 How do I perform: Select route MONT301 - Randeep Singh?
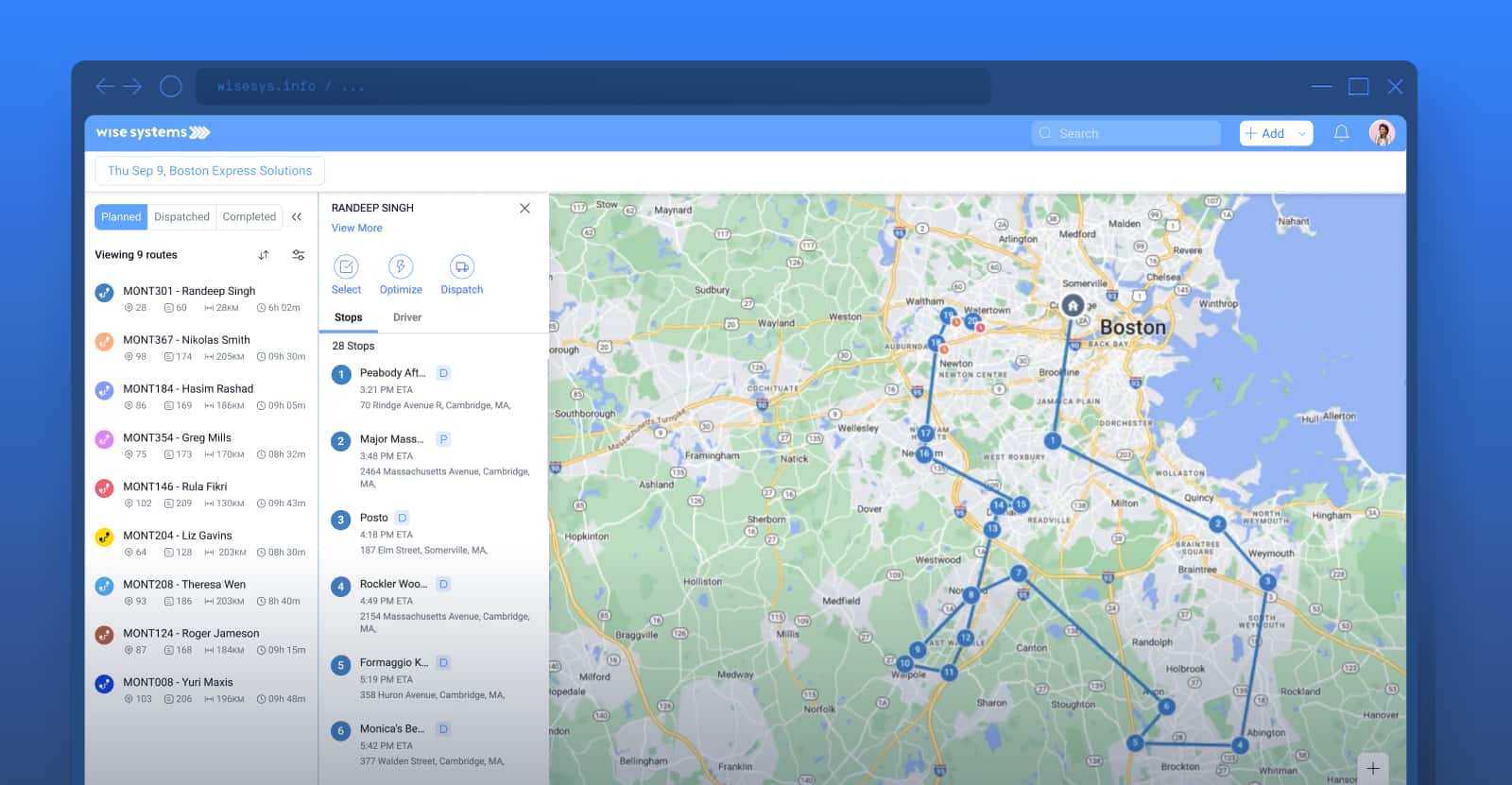200,299
